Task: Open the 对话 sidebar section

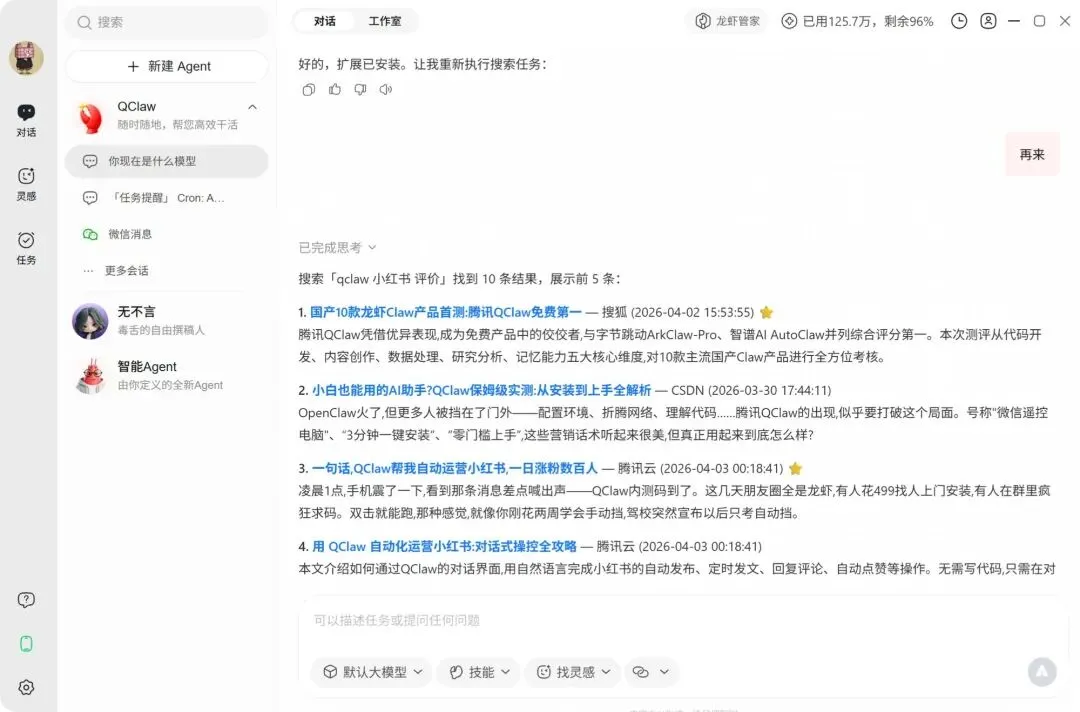Action: pyautogui.click(x=26, y=120)
